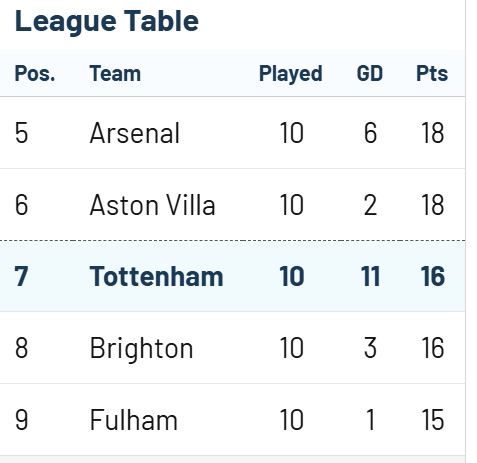Select the highlighted Tottenham team name
The width and height of the screenshot is (477, 463).
[156, 276]
